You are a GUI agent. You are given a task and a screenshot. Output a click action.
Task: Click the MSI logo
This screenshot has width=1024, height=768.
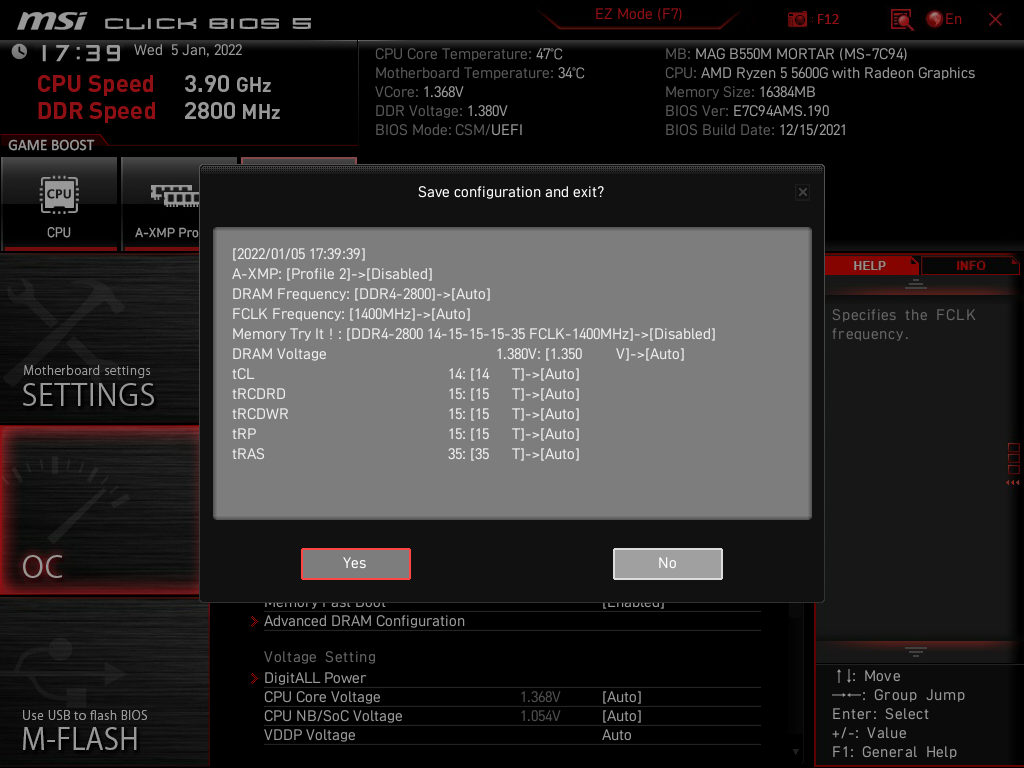tap(52, 21)
